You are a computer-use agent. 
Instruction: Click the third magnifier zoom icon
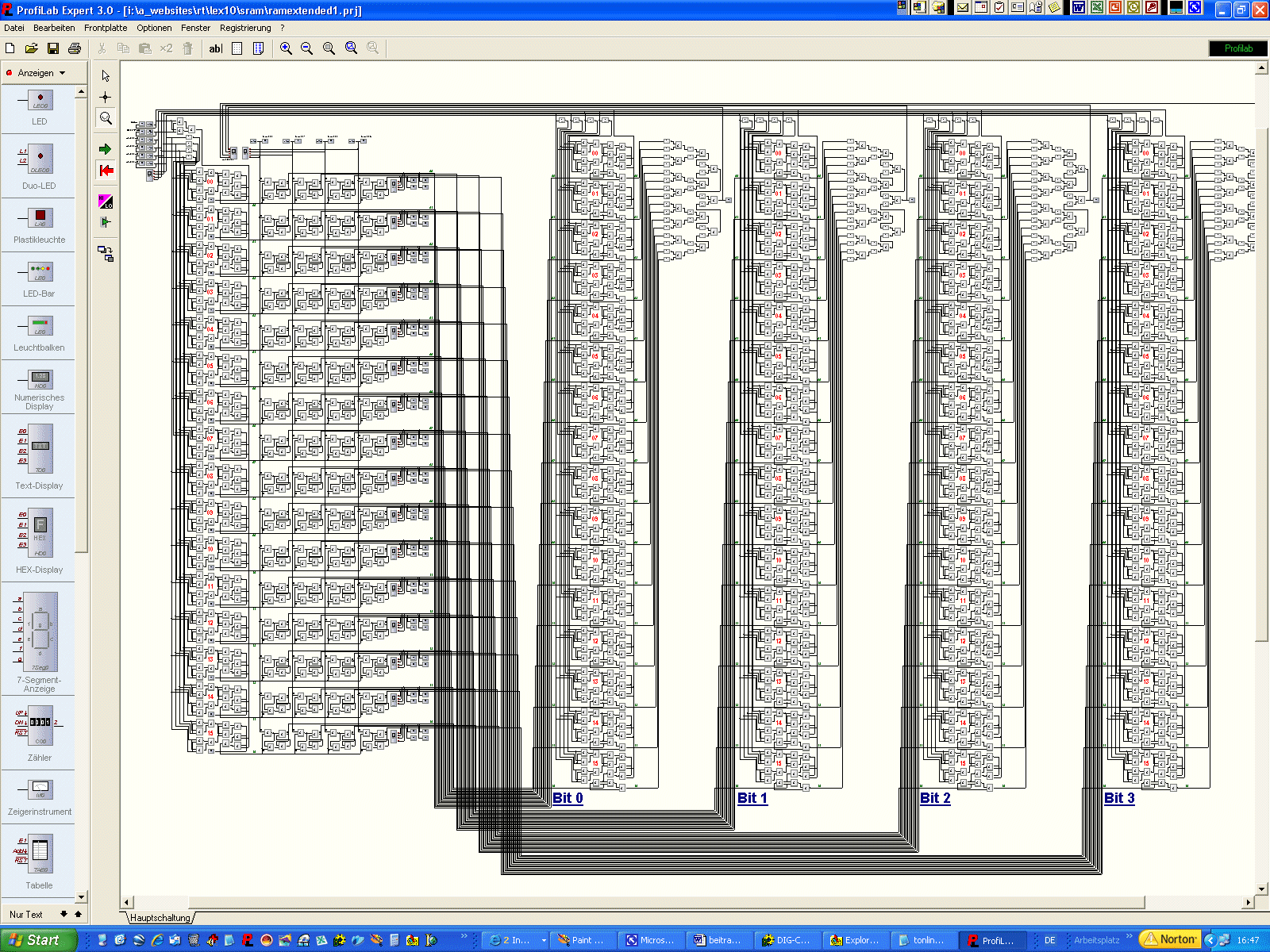coord(329,48)
